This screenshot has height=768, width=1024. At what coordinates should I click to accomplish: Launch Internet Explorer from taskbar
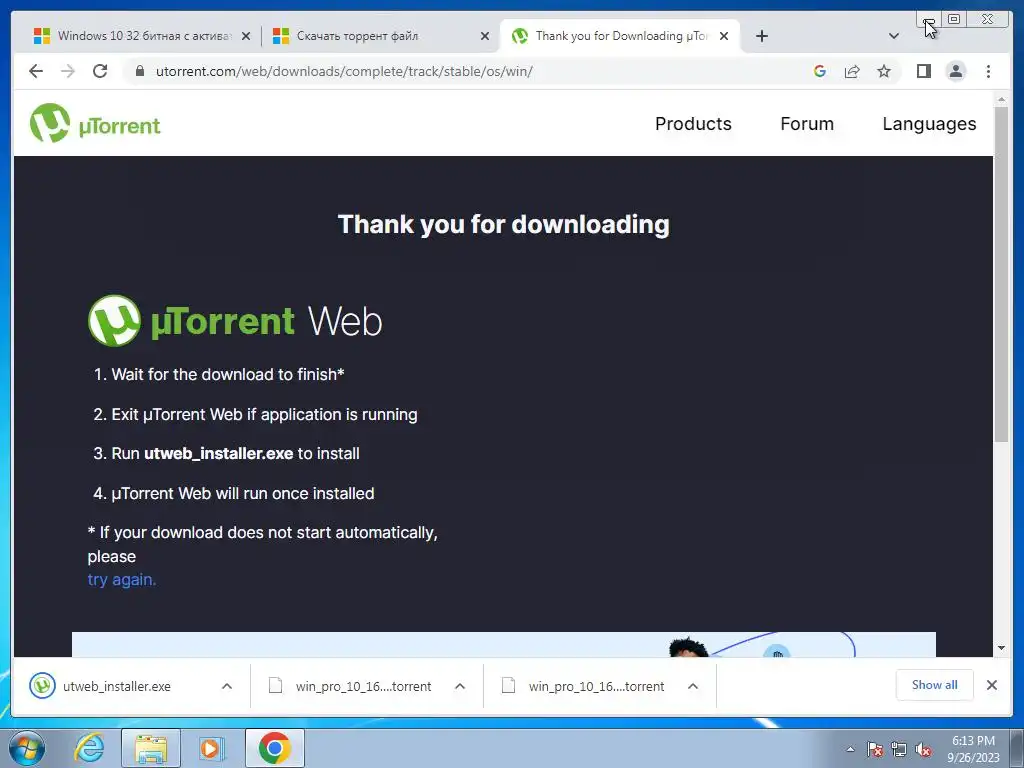click(x=89, y=748)
